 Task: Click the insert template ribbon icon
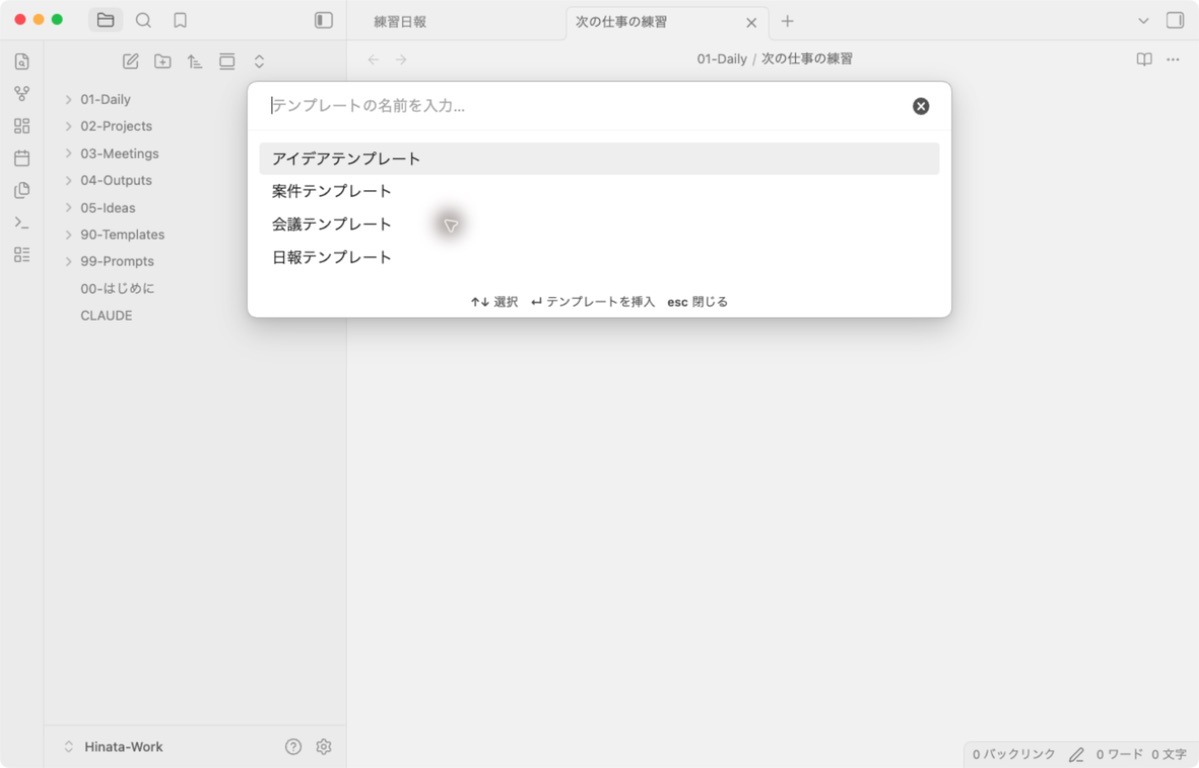(x=22, y=190)
